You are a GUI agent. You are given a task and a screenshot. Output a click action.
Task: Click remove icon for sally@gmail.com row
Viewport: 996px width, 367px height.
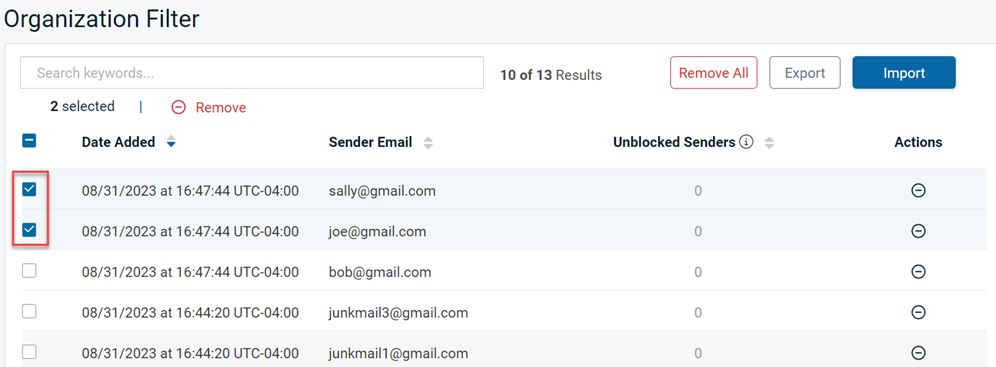click(918, 190)
